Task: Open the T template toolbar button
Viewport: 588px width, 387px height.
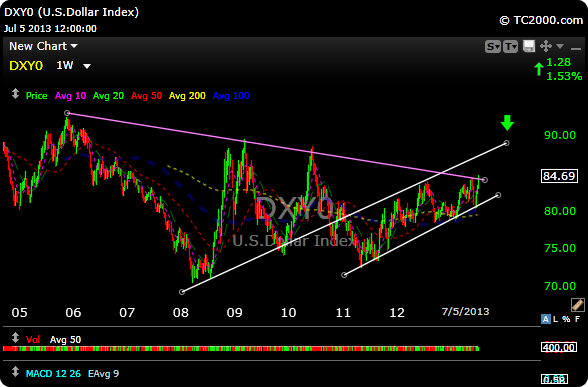Action: point(510,46)
